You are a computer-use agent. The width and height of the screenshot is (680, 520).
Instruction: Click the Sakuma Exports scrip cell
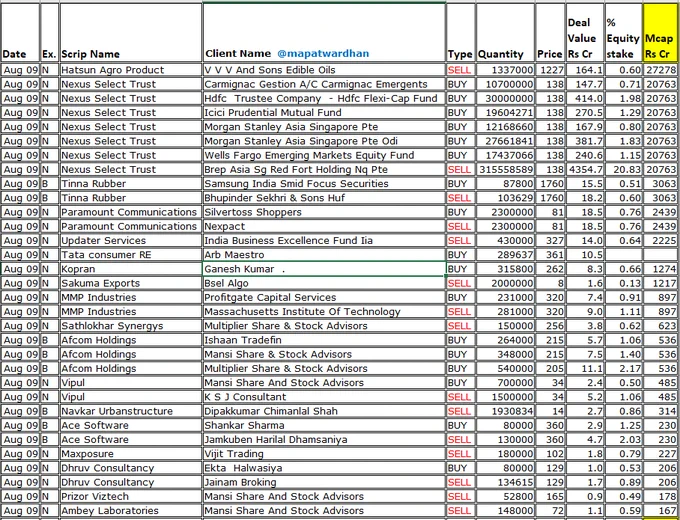pos(131,283)
